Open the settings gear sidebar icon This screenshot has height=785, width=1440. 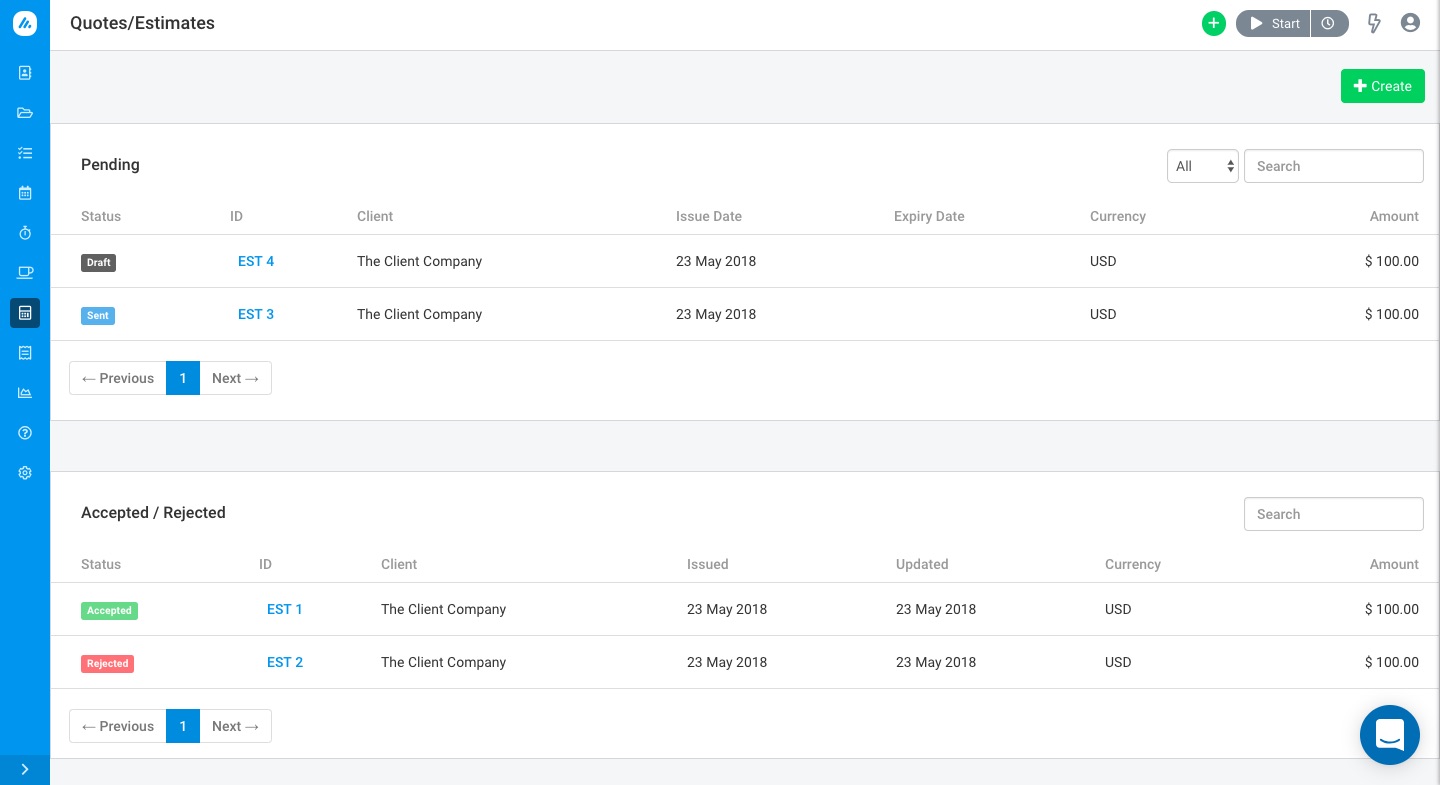[x=25, y=473]
